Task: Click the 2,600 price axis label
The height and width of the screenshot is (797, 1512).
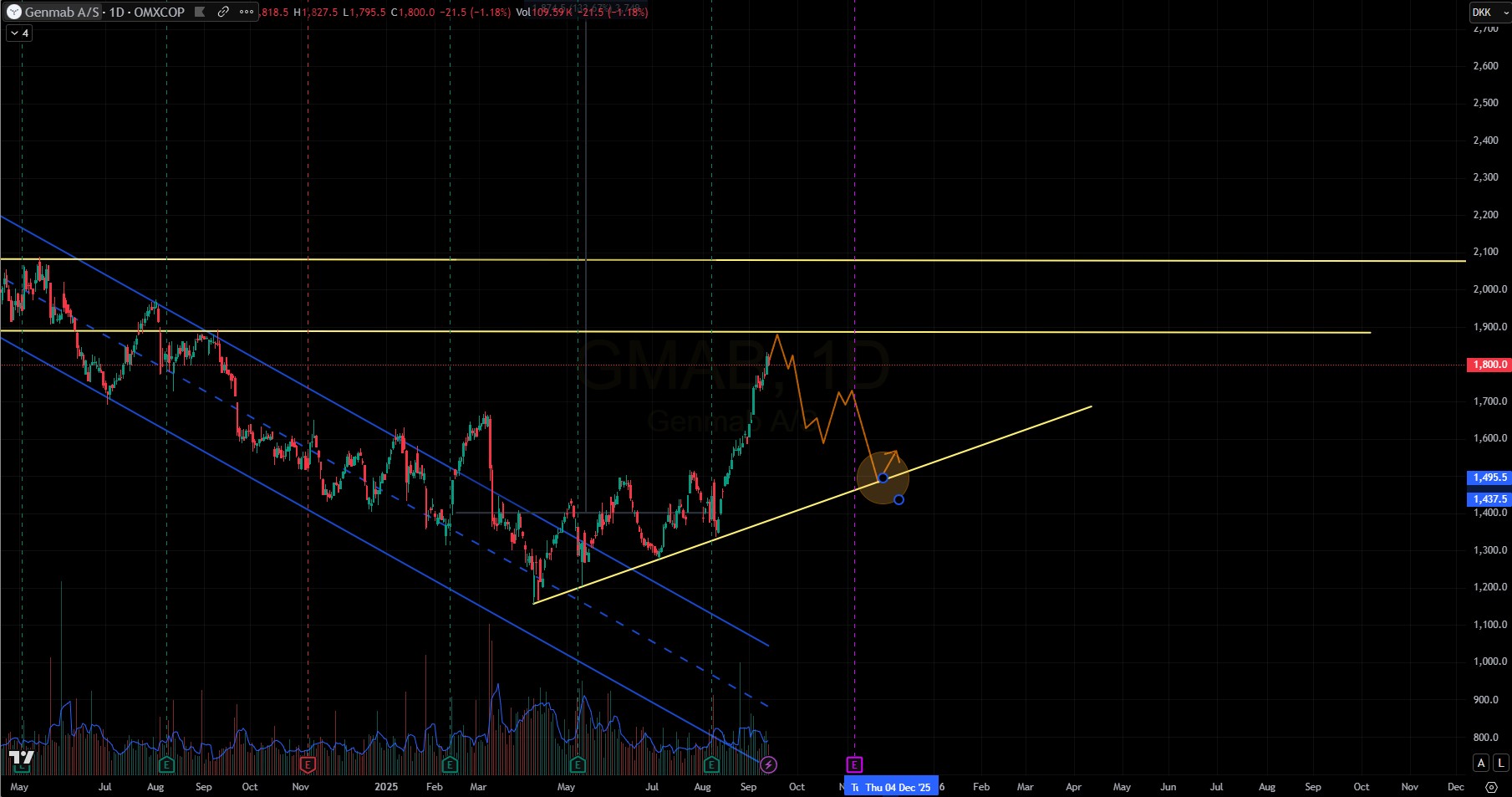Action: tap(1485, 65)
